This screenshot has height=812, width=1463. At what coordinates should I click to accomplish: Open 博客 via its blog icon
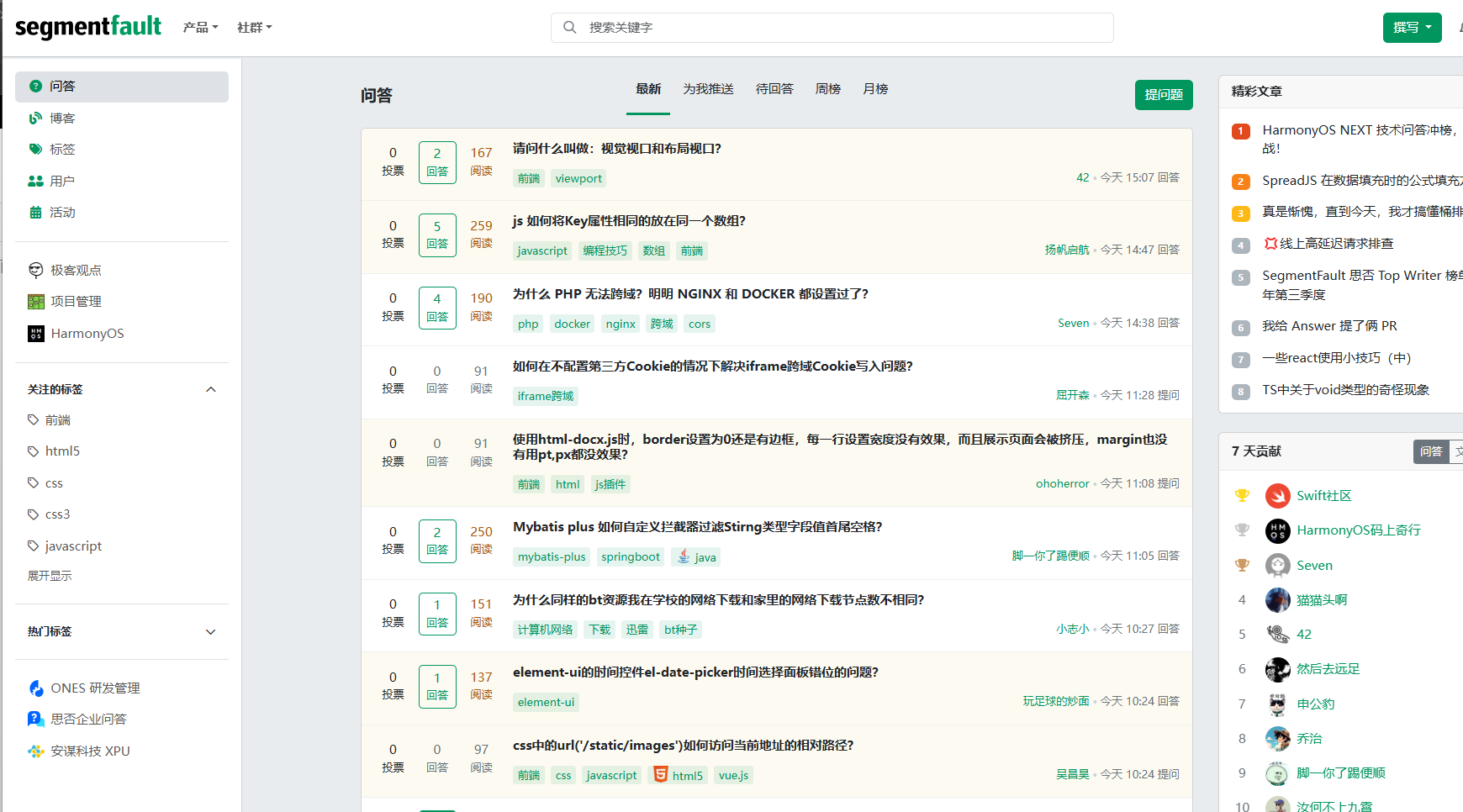point(35,119)
